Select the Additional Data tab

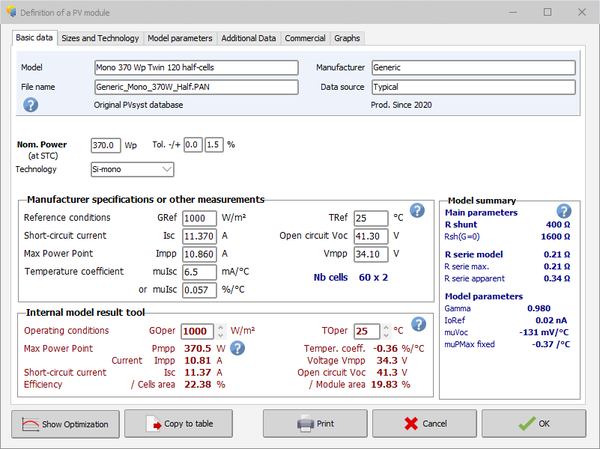[x=248, y=38]
